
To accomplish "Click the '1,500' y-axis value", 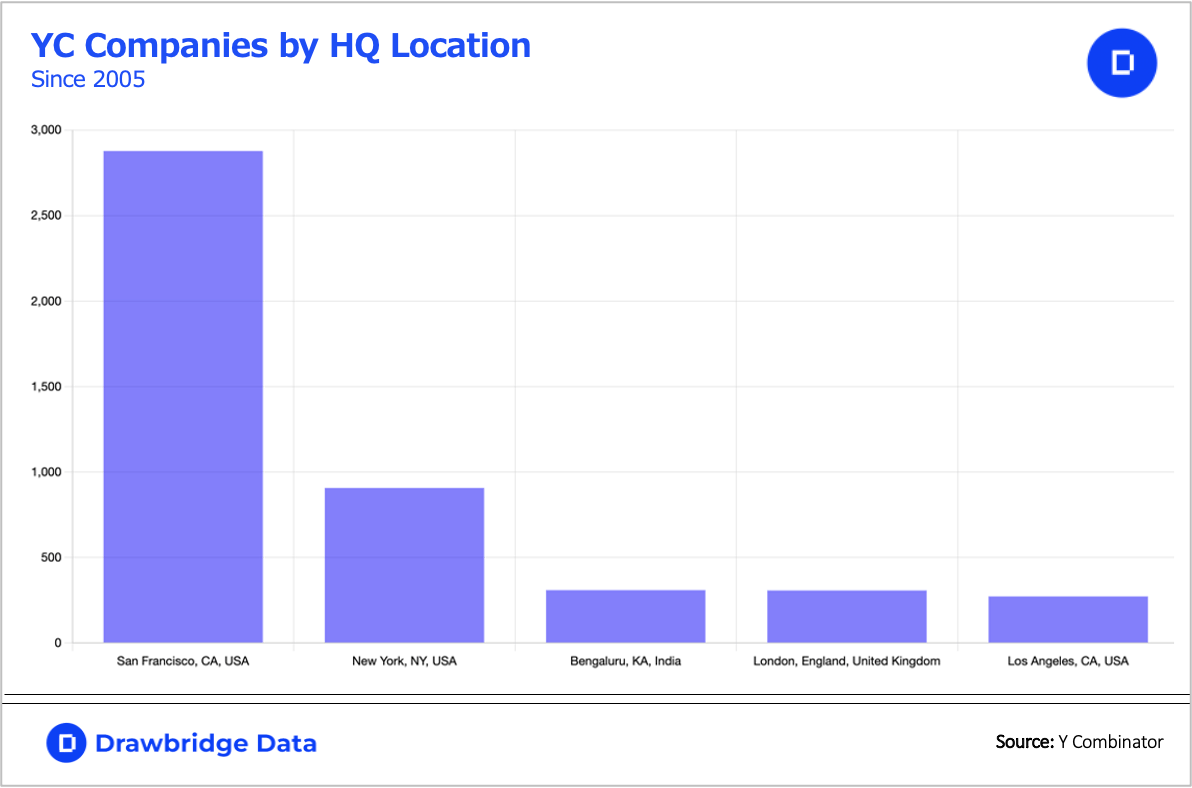I will point(46,387).
